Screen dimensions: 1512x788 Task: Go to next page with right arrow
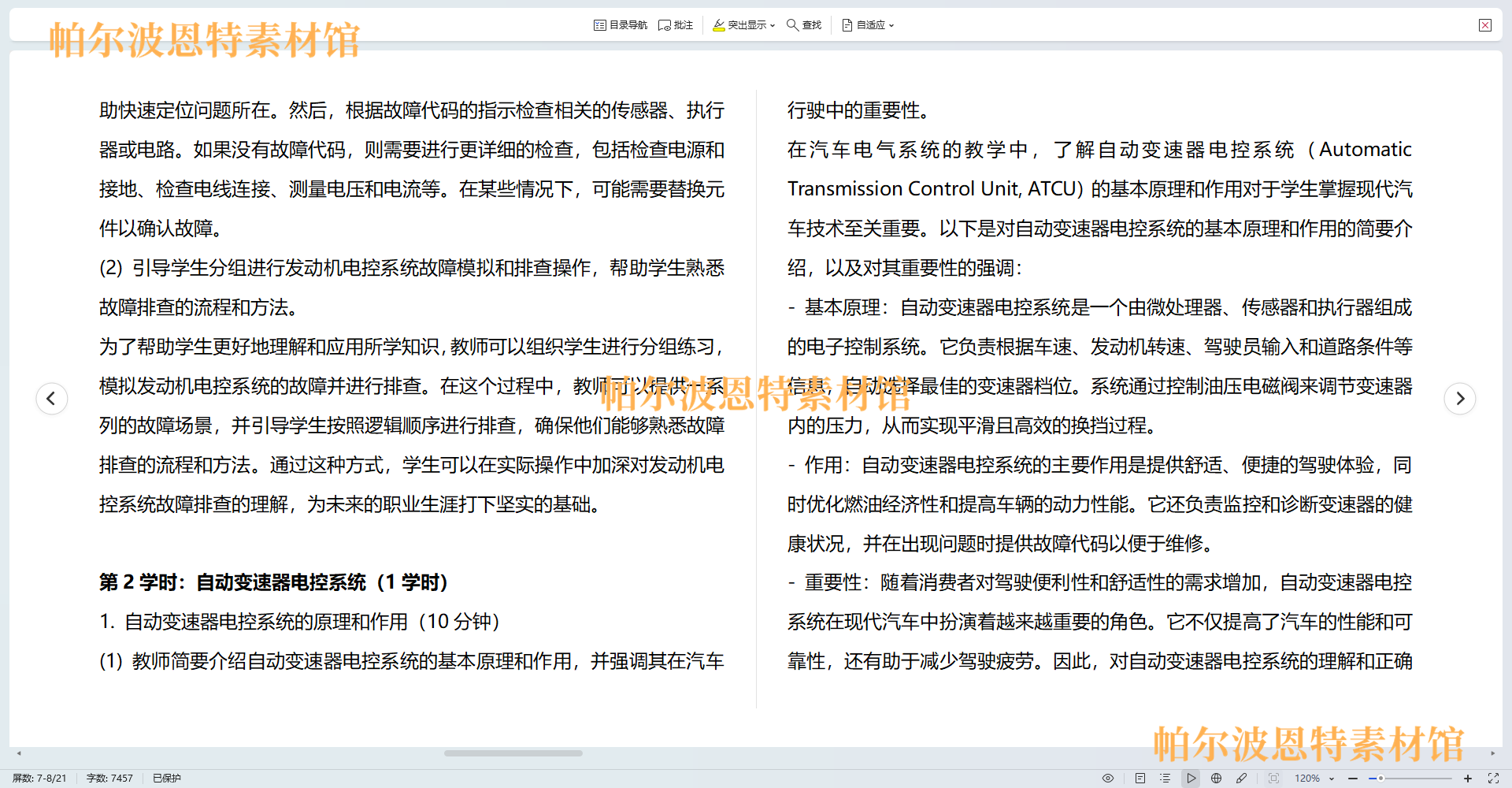(1460, 398)
